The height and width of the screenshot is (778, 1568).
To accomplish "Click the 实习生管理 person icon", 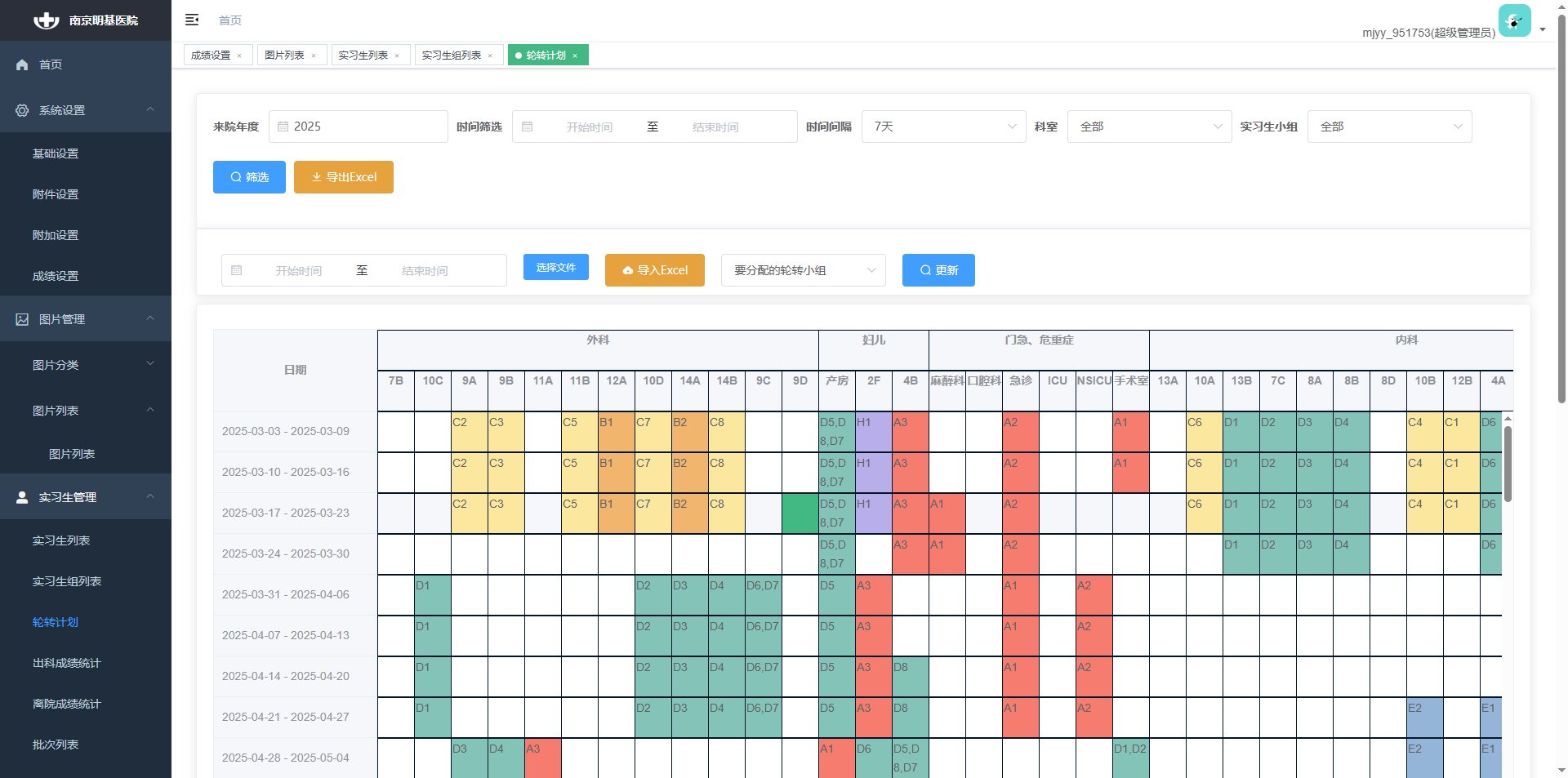I will (x=22, y=497).
